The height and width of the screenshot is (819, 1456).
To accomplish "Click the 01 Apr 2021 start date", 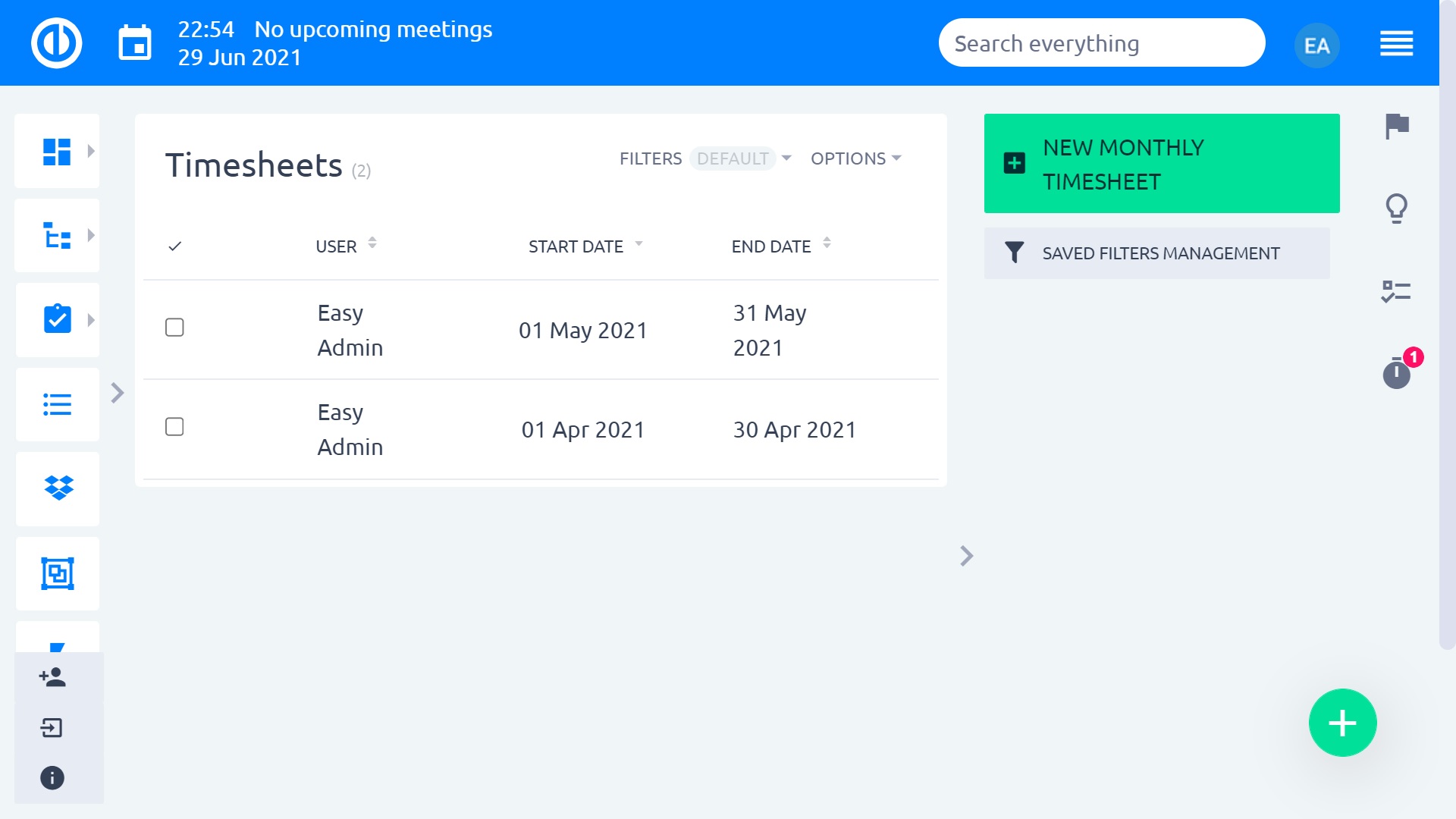I will [x=582, y=429].
